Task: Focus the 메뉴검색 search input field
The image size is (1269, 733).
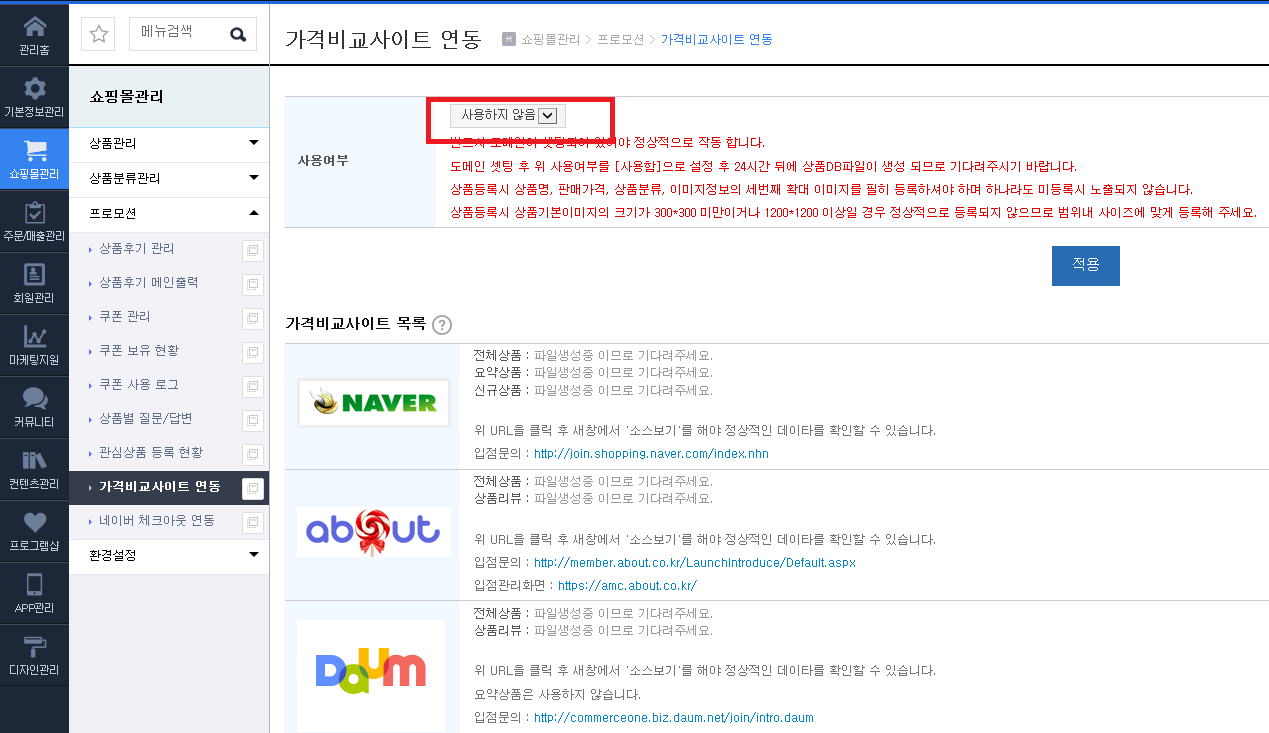Action: pos(178,34)
